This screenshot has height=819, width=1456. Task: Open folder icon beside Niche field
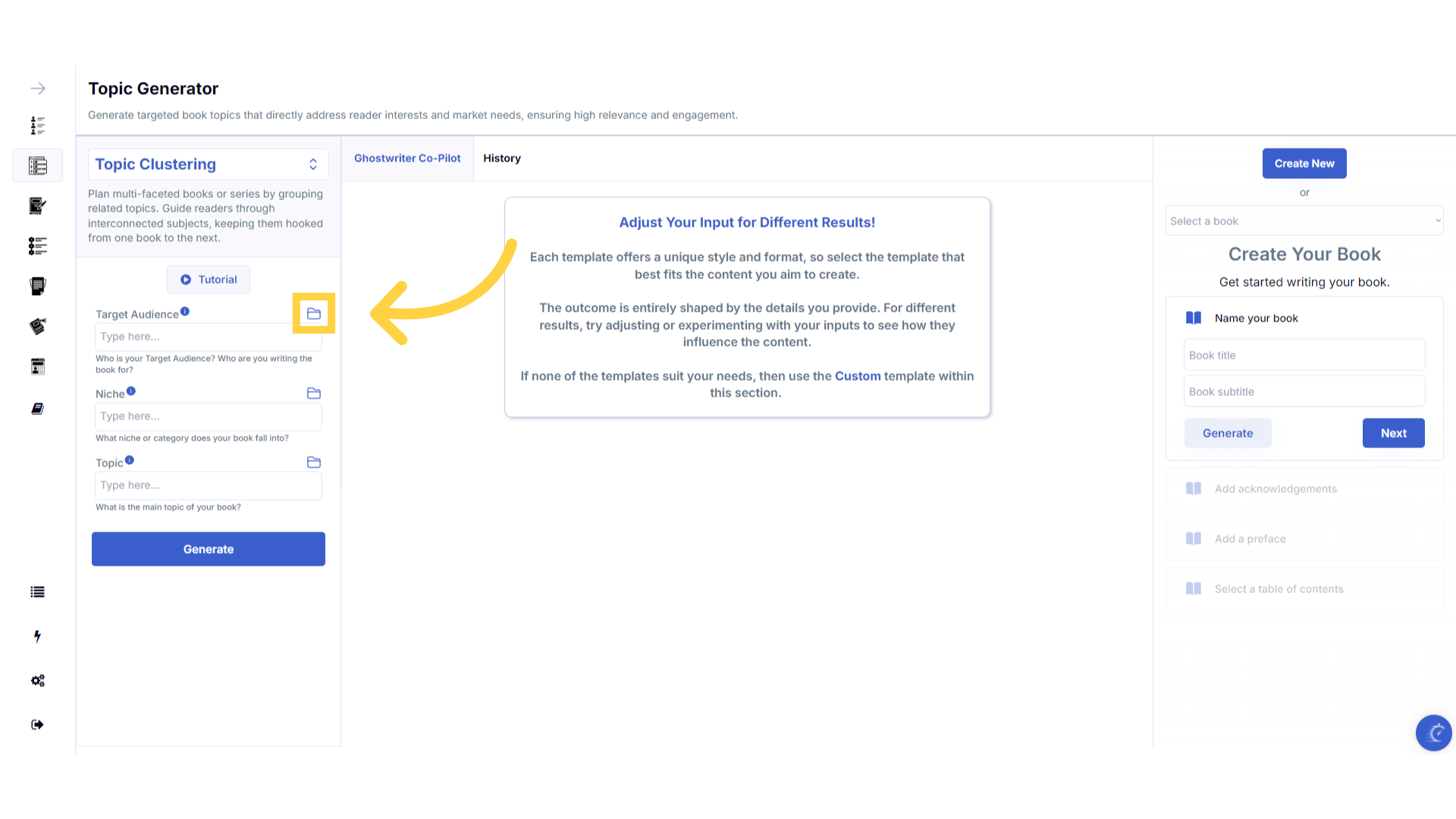[x=314, y=393]
